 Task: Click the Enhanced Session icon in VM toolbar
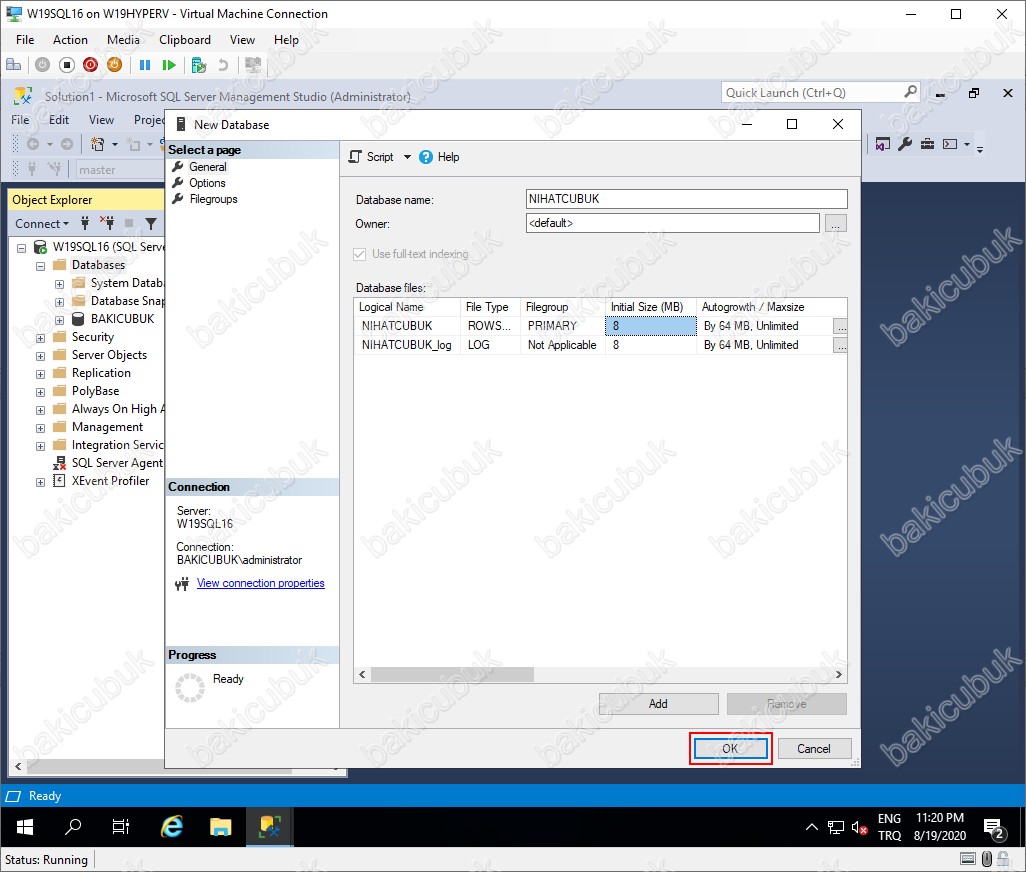(x=253, y=65)
